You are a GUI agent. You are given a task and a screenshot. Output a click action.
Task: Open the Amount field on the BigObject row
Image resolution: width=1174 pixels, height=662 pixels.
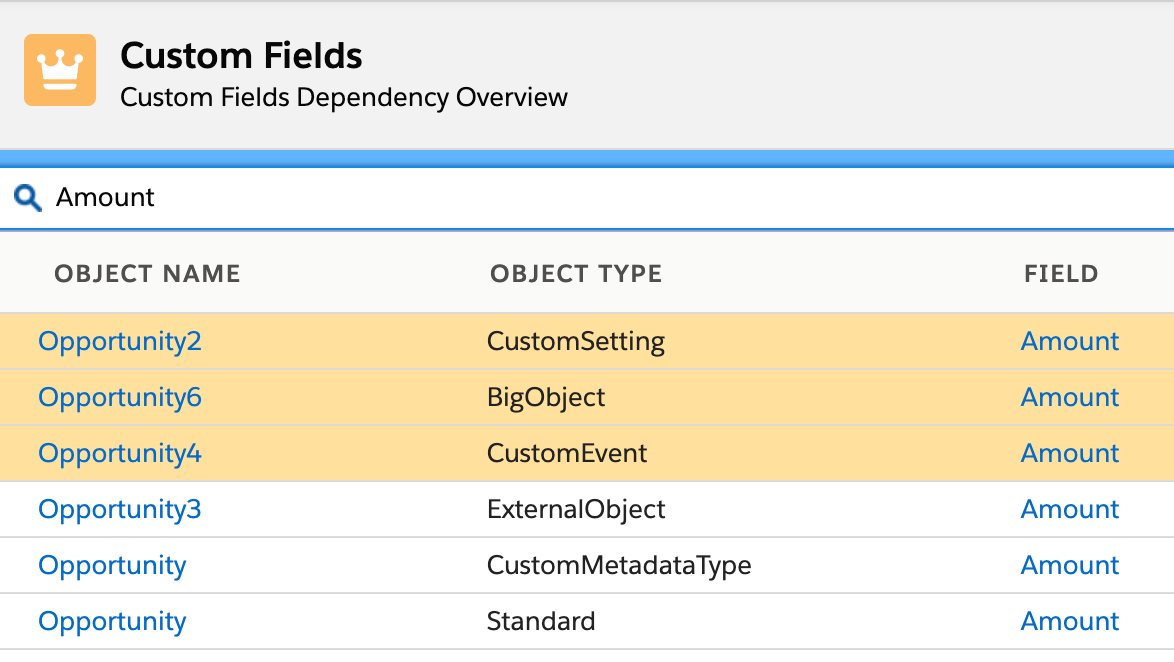[x=1069, y=397]
